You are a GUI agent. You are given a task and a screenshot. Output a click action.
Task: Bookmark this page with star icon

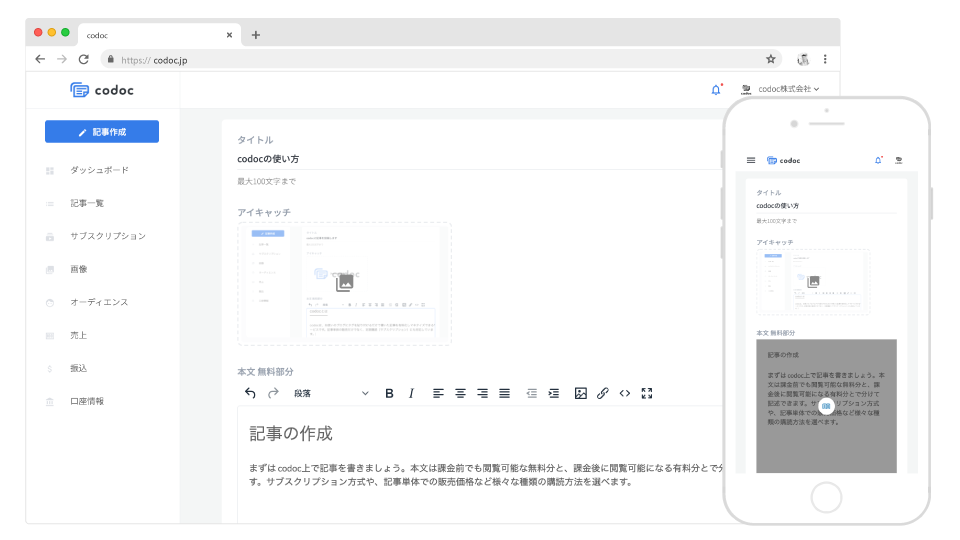click(x=770, y=59)
